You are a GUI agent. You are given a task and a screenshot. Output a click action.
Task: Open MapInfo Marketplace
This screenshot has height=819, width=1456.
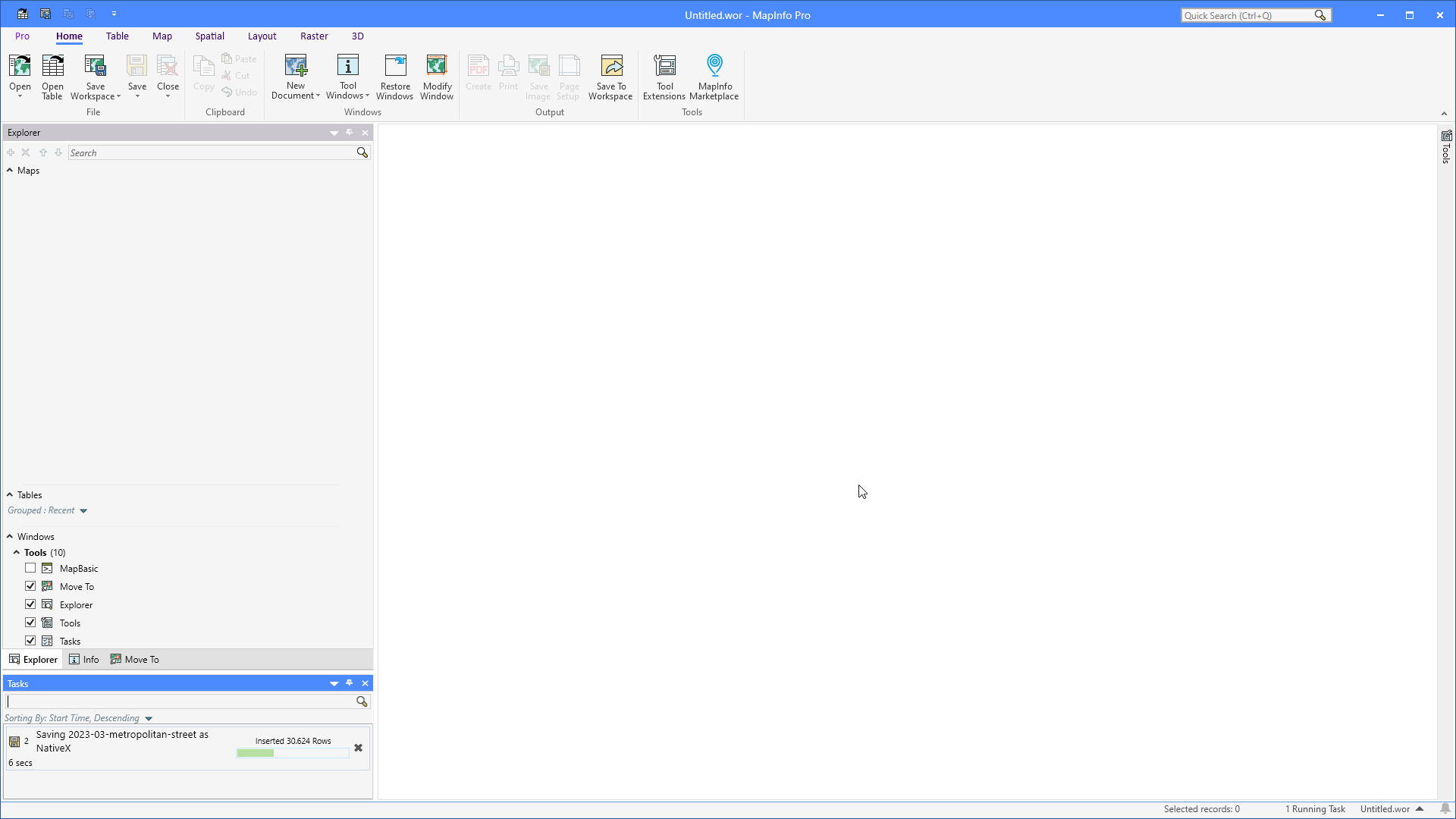tap(714, 77)
